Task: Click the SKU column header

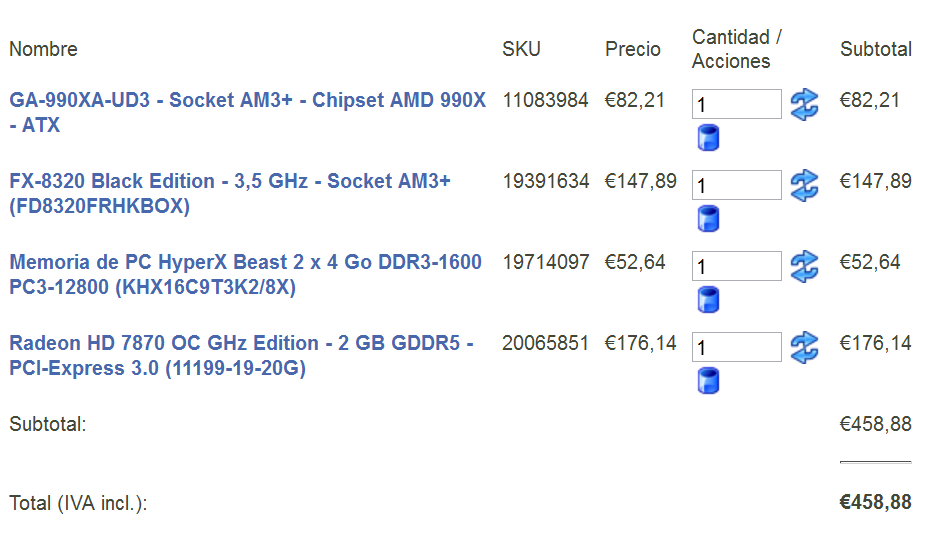Action: click(x=521, y=49)
